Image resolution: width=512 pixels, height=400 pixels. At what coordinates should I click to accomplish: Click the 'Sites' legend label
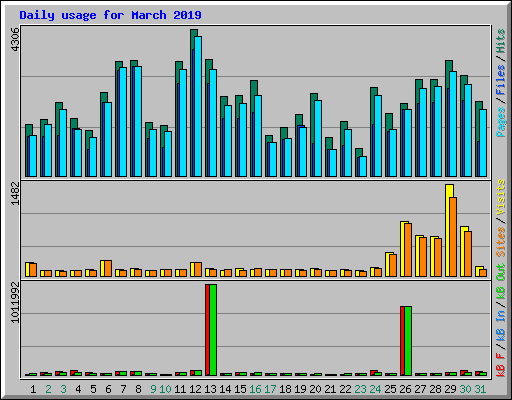tap(501, 242)
